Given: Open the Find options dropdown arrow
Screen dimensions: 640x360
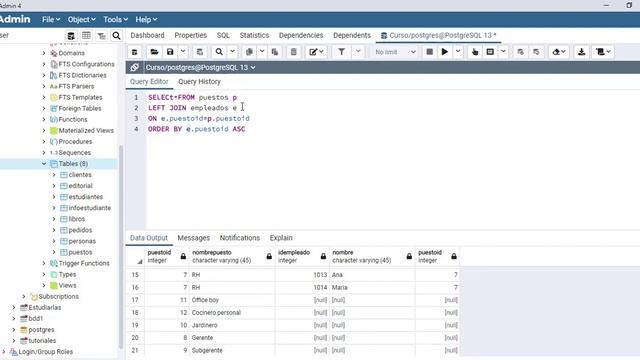Looking at the screenshot, I should (x=232, y=52).
